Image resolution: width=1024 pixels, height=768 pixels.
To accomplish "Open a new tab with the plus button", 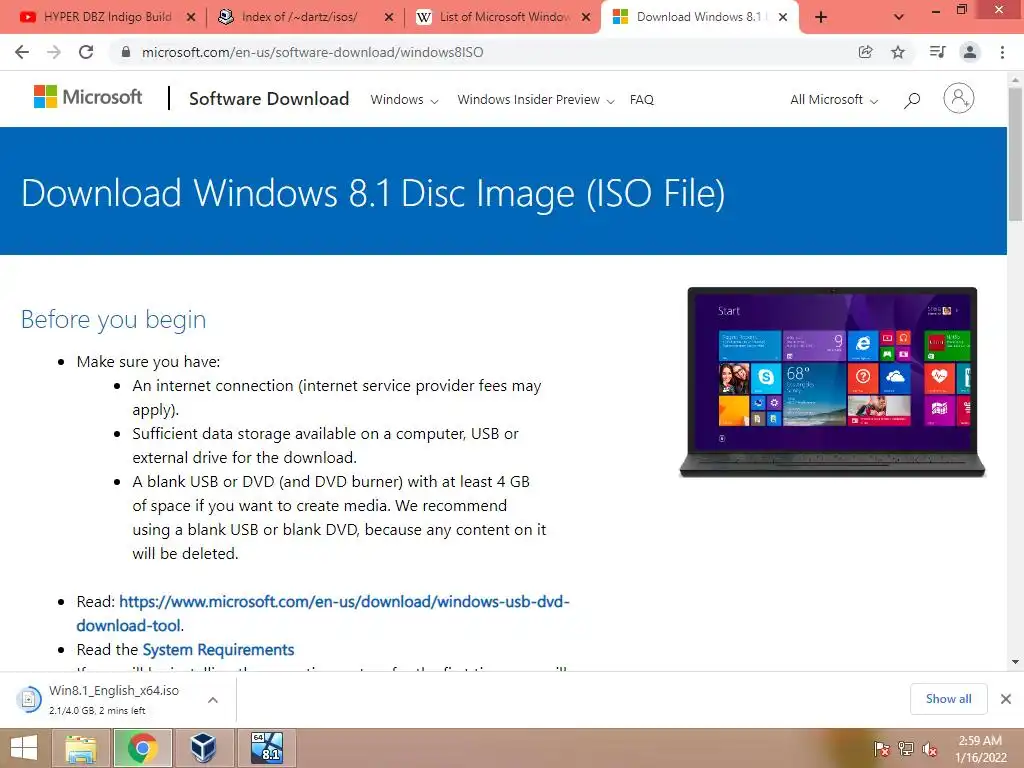I will pos(821,18).
